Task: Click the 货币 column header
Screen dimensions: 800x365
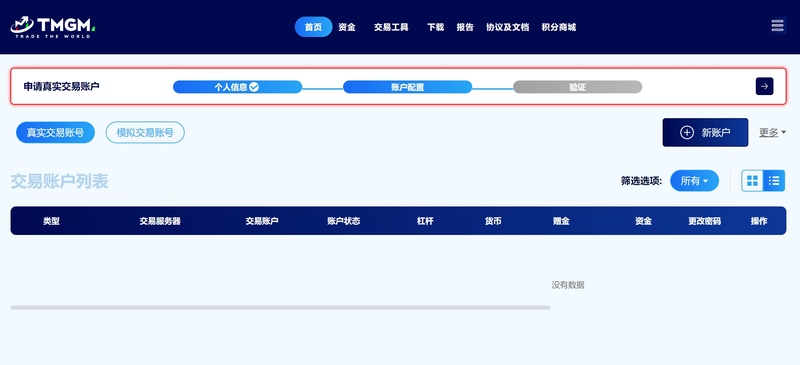Action: (x=493, y=221)
